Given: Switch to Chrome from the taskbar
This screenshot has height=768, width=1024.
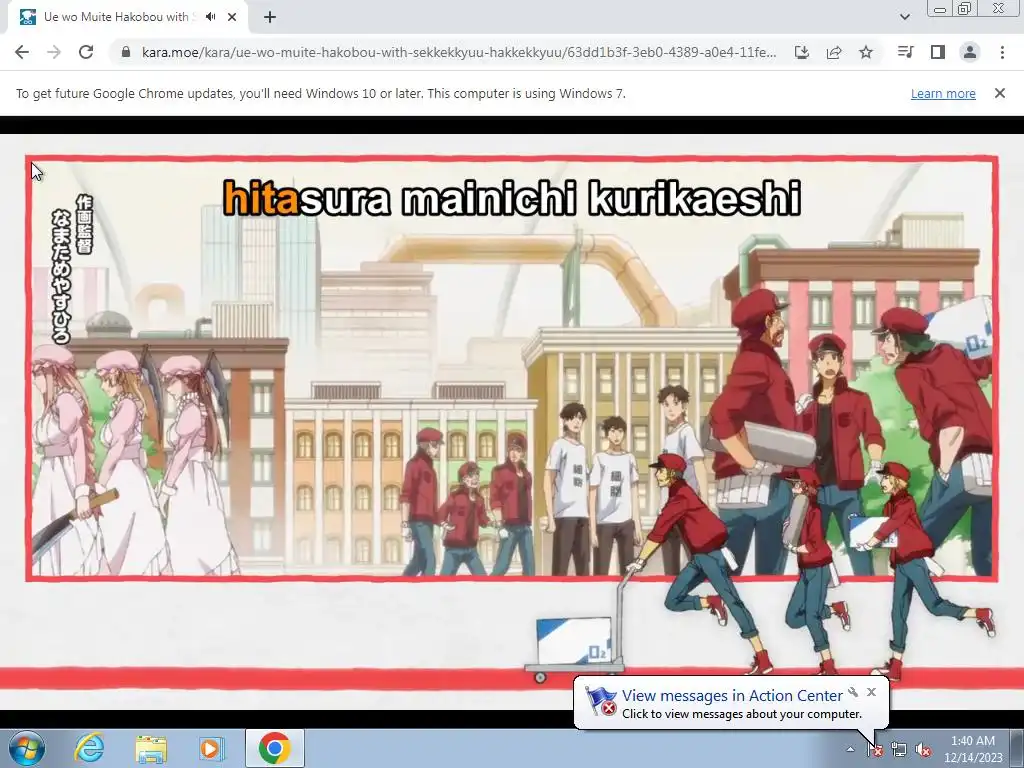Looking at the screenshot, I should (275, 748).
